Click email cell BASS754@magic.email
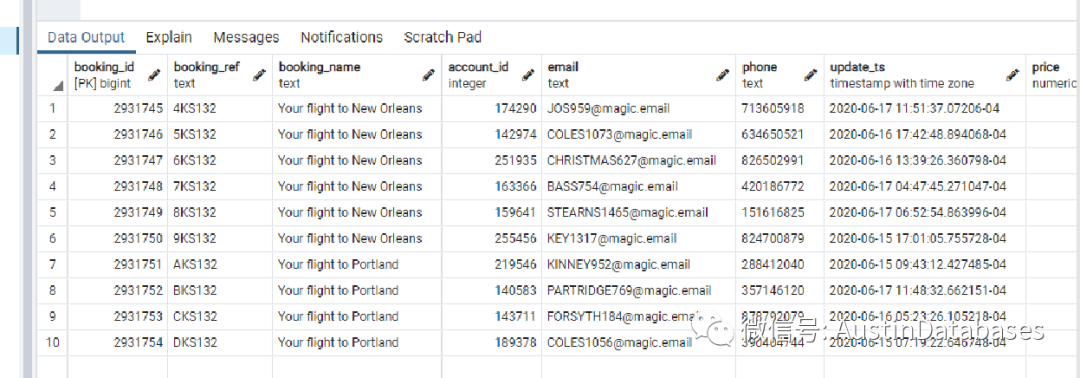 pyautogui.click(x=638, y=187)
